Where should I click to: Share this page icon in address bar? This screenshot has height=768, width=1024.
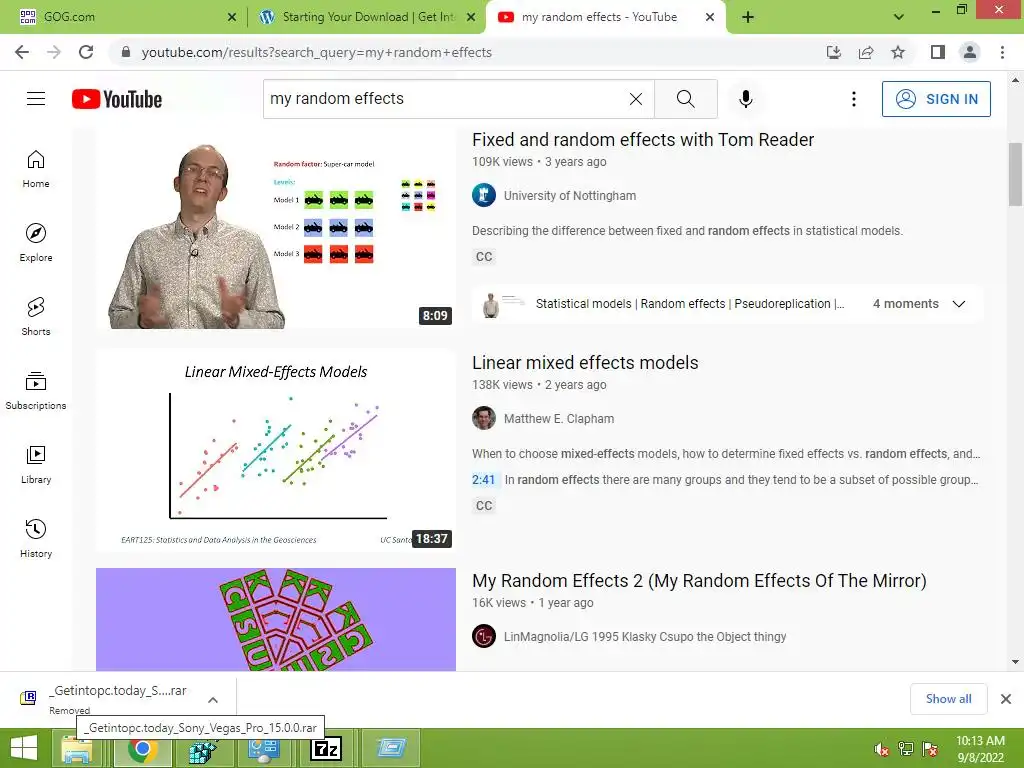pyautogui.click(x=866, y=52)
